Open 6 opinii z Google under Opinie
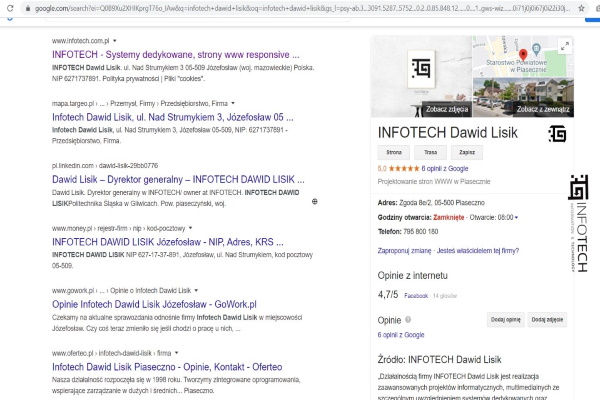Viewport: 600px width, 400px height. pos(401,335)
